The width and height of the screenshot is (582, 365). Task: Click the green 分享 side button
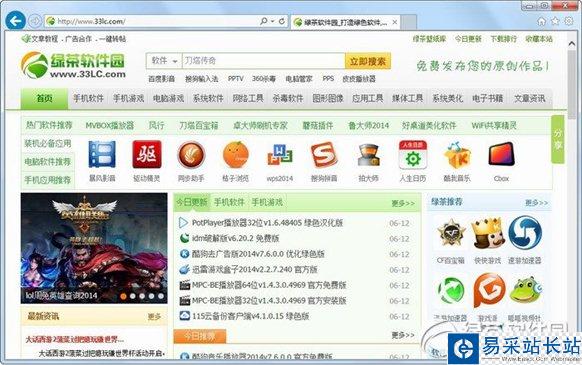pos(558,139)
